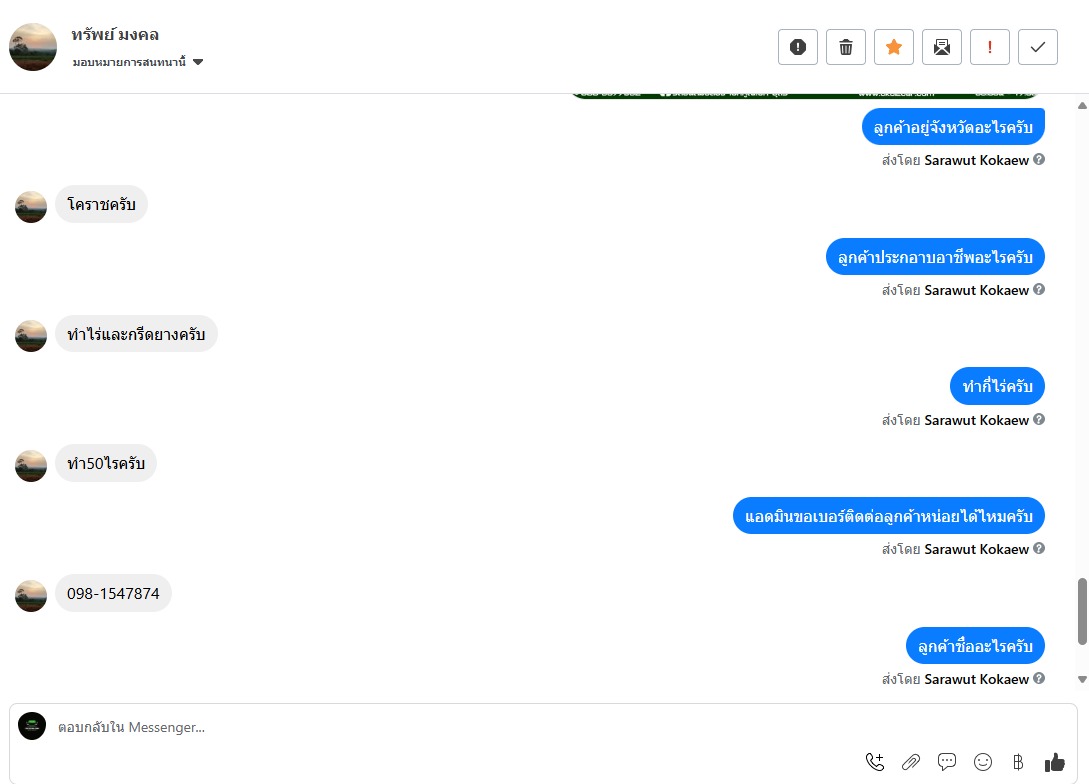Delete conversation using trash icon

[845, 47]
